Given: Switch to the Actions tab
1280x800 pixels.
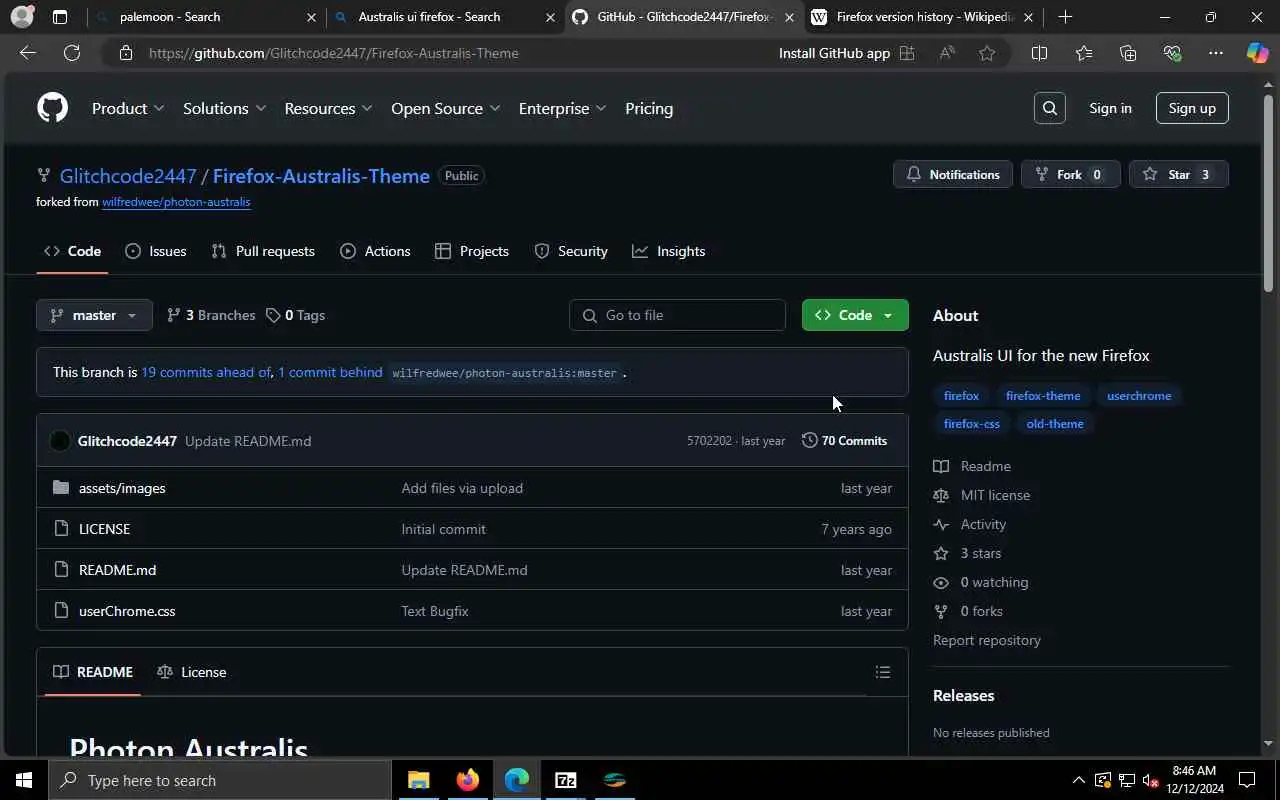Looking at the screenshot, I should [375, 251].
